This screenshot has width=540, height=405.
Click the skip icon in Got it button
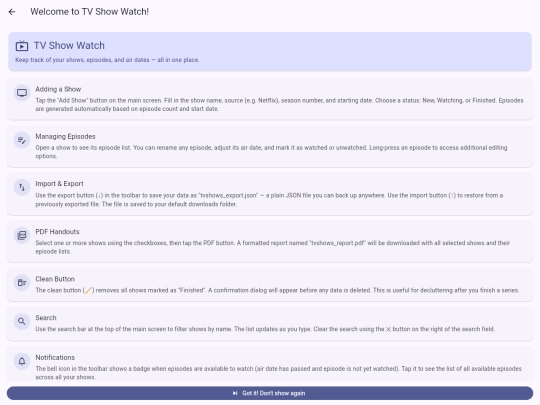point(235,393)
